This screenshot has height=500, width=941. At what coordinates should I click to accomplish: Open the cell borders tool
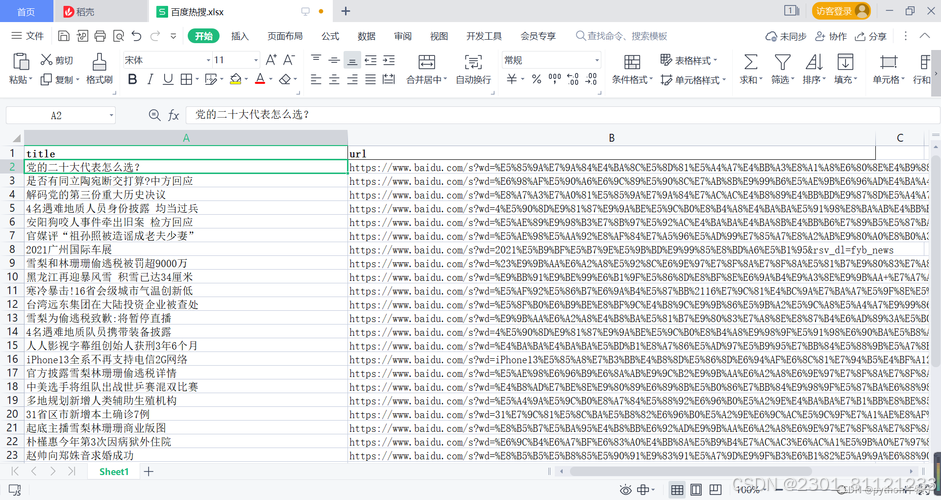(x=187, y=79)
